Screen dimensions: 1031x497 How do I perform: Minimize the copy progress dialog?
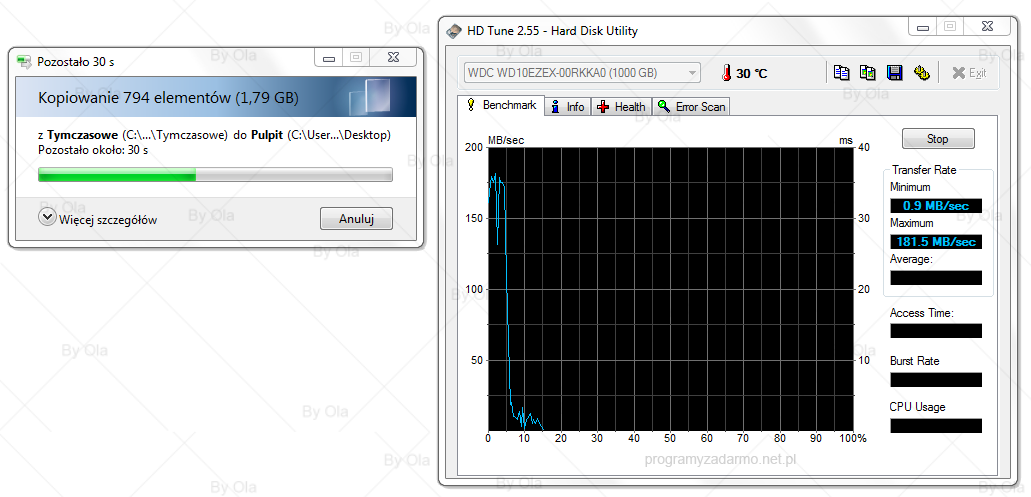[329, 57]
